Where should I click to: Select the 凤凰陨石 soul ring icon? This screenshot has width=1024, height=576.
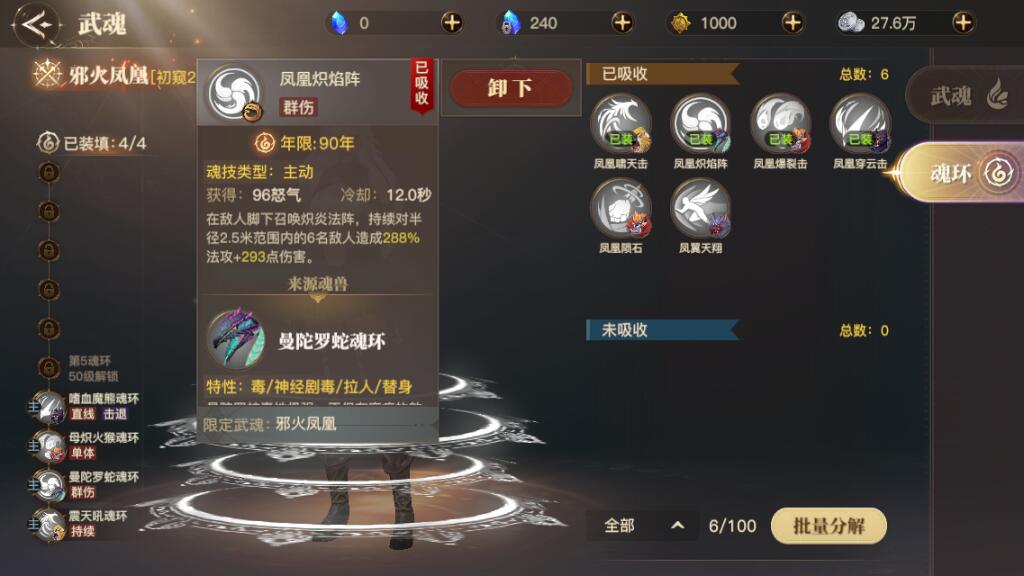(620, 208)
